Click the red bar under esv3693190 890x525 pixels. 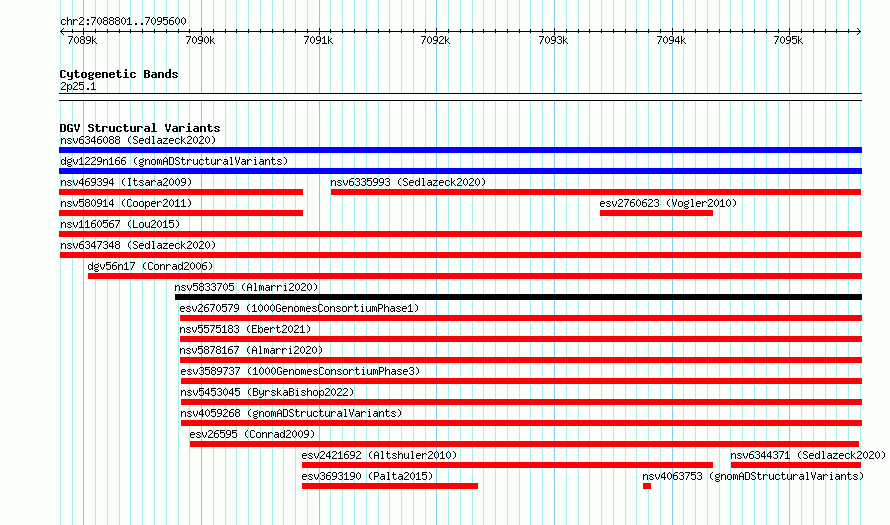[x=390, y=486]
